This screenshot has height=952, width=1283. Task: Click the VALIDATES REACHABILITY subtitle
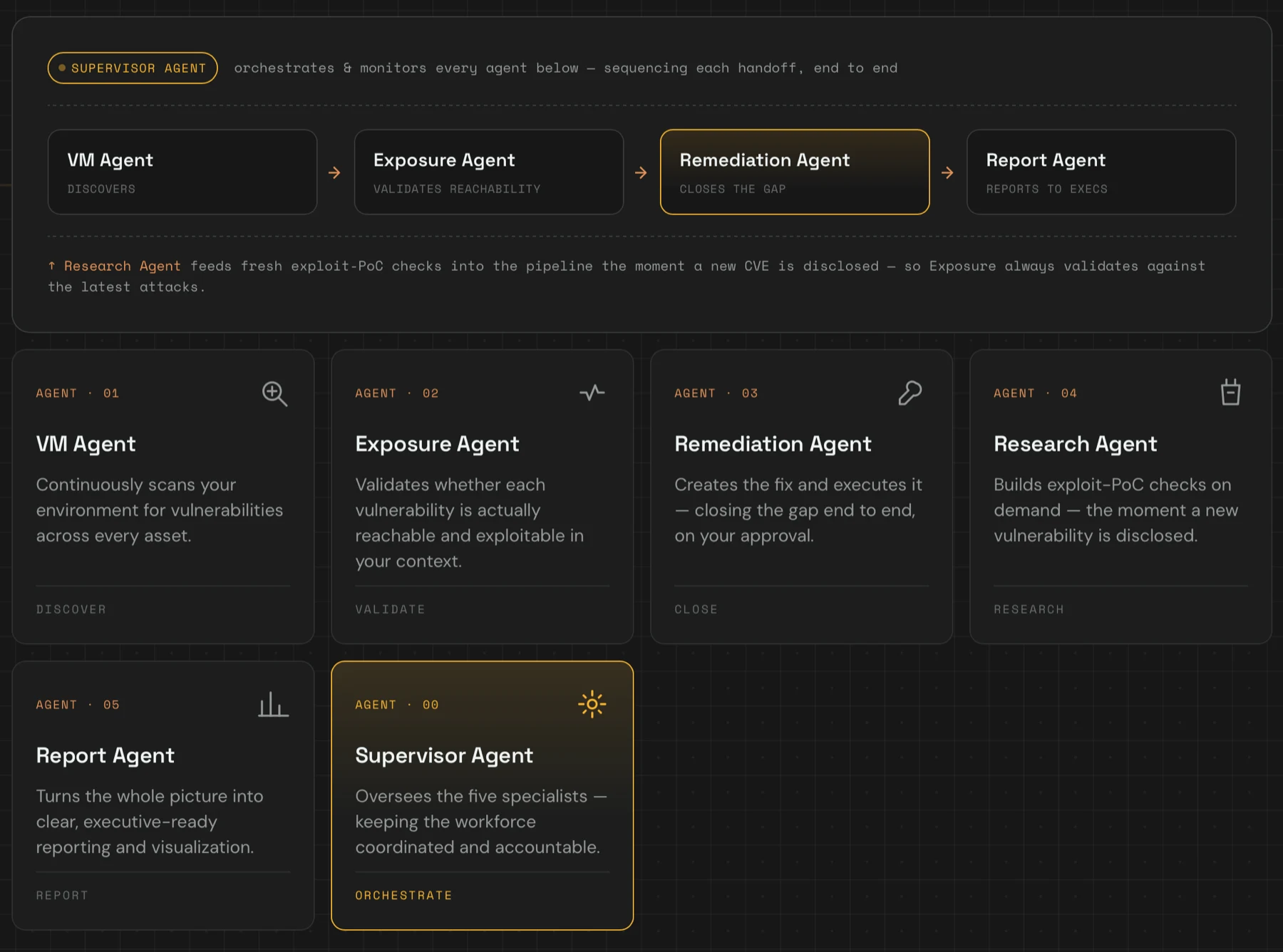point(457,189)
